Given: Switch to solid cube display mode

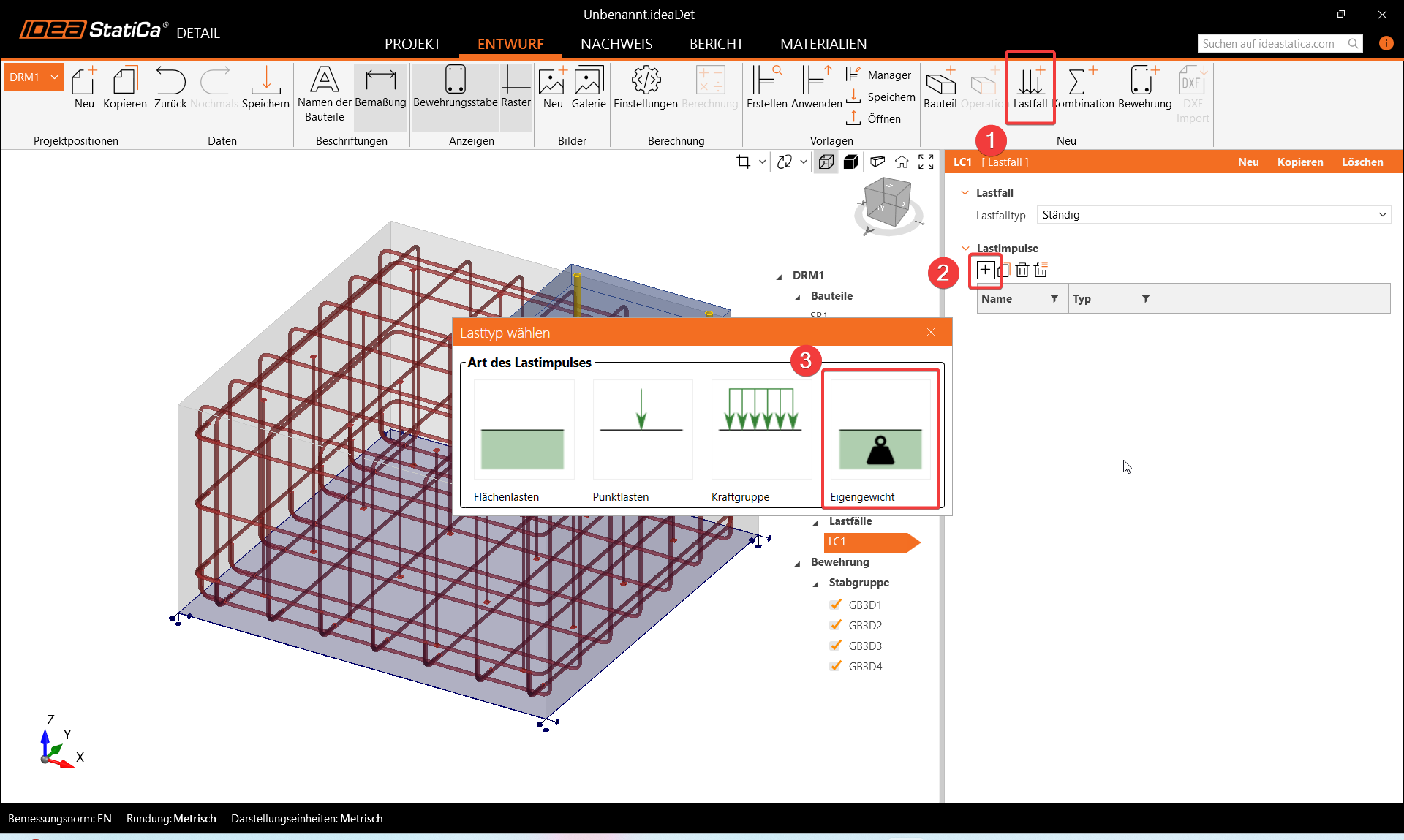Looking at the screenshot, I should (x=851, y=162).
